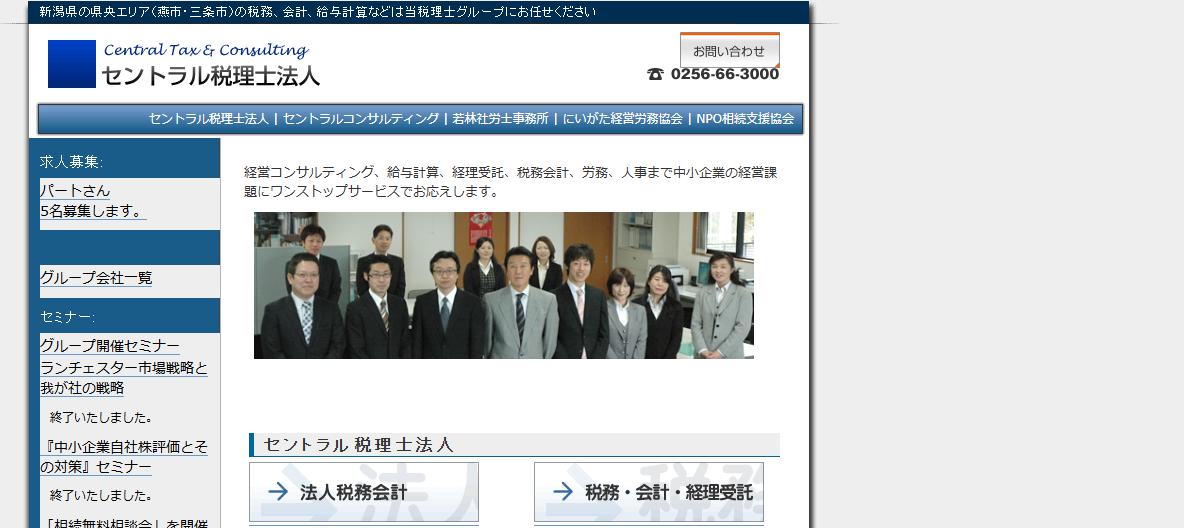Image resolution: width=1184 pixels, height=528 pixels.
Task: Click the staff group photo
Action: (504, 286)
